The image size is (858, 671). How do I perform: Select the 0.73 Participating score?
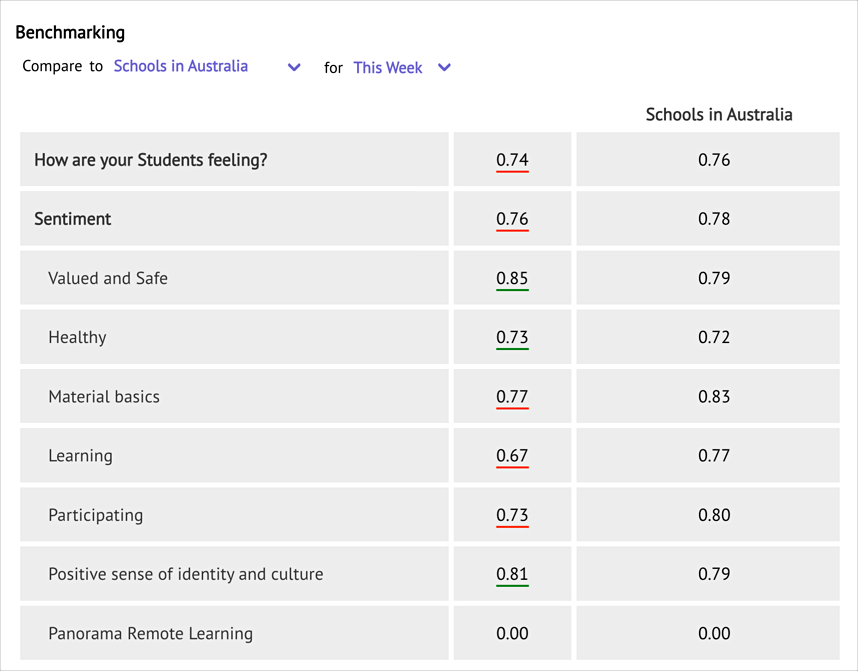[x=512, y=516]
